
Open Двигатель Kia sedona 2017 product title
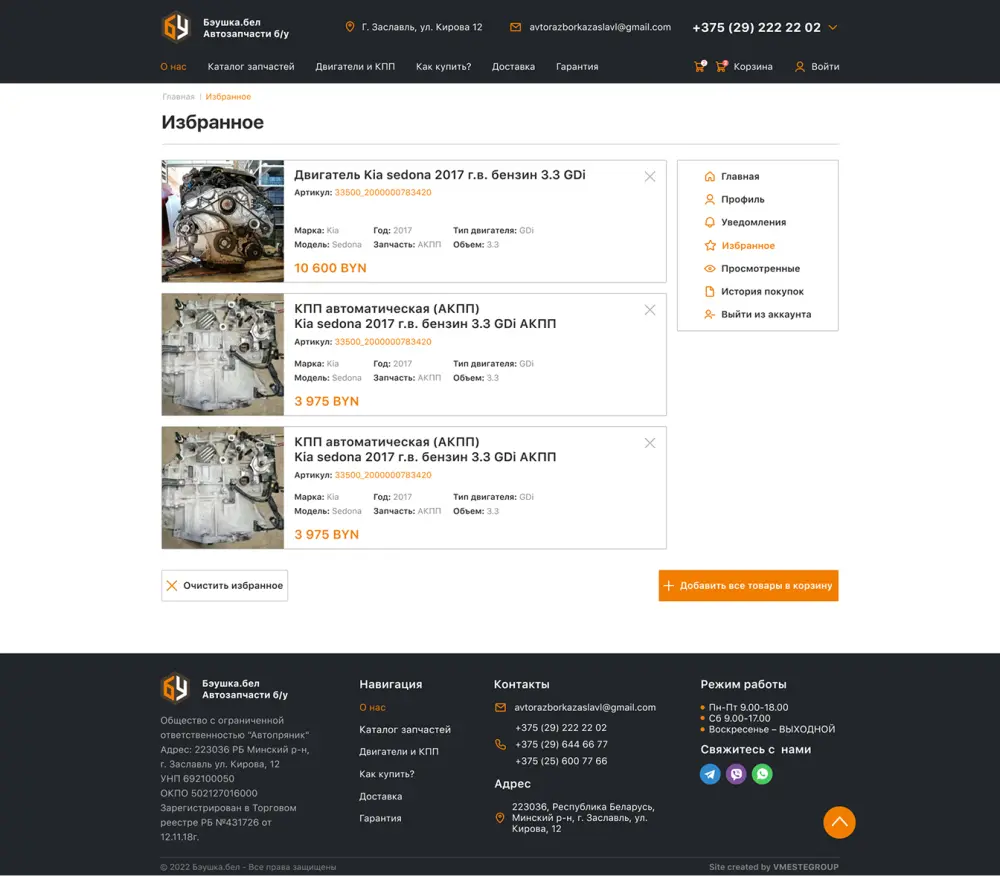click(439, 175)
